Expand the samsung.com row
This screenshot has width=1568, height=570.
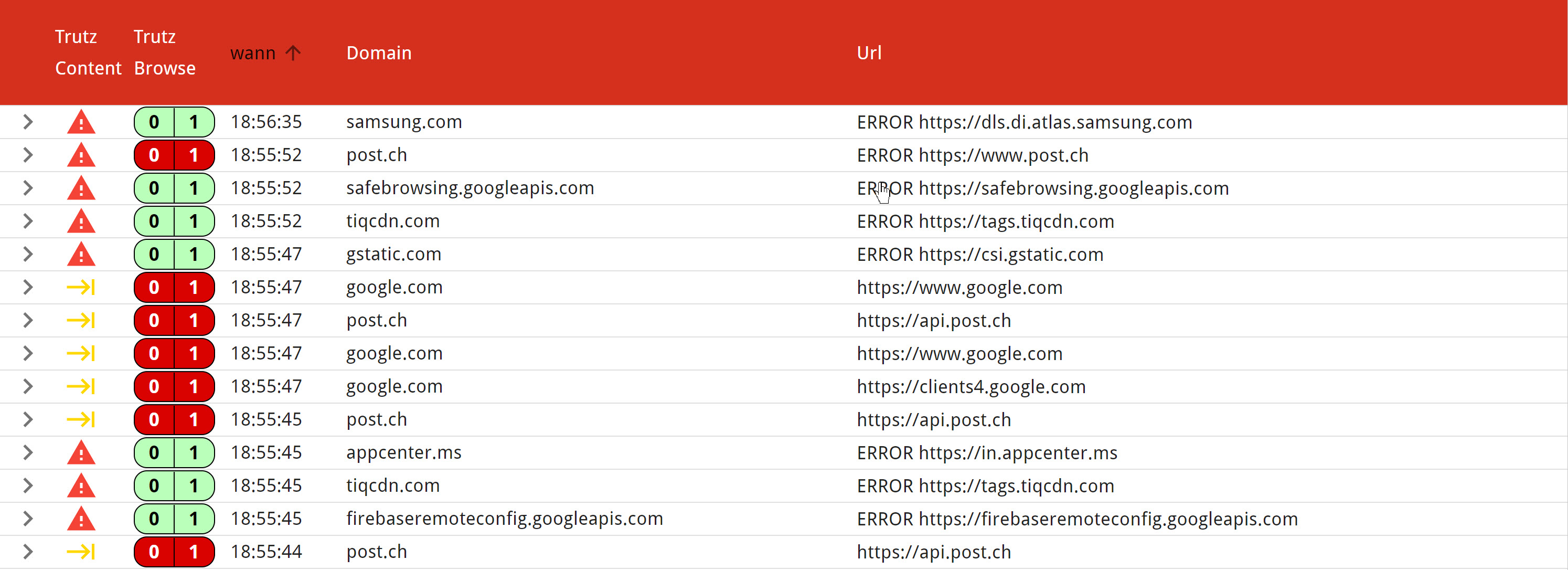click(27, 122)
